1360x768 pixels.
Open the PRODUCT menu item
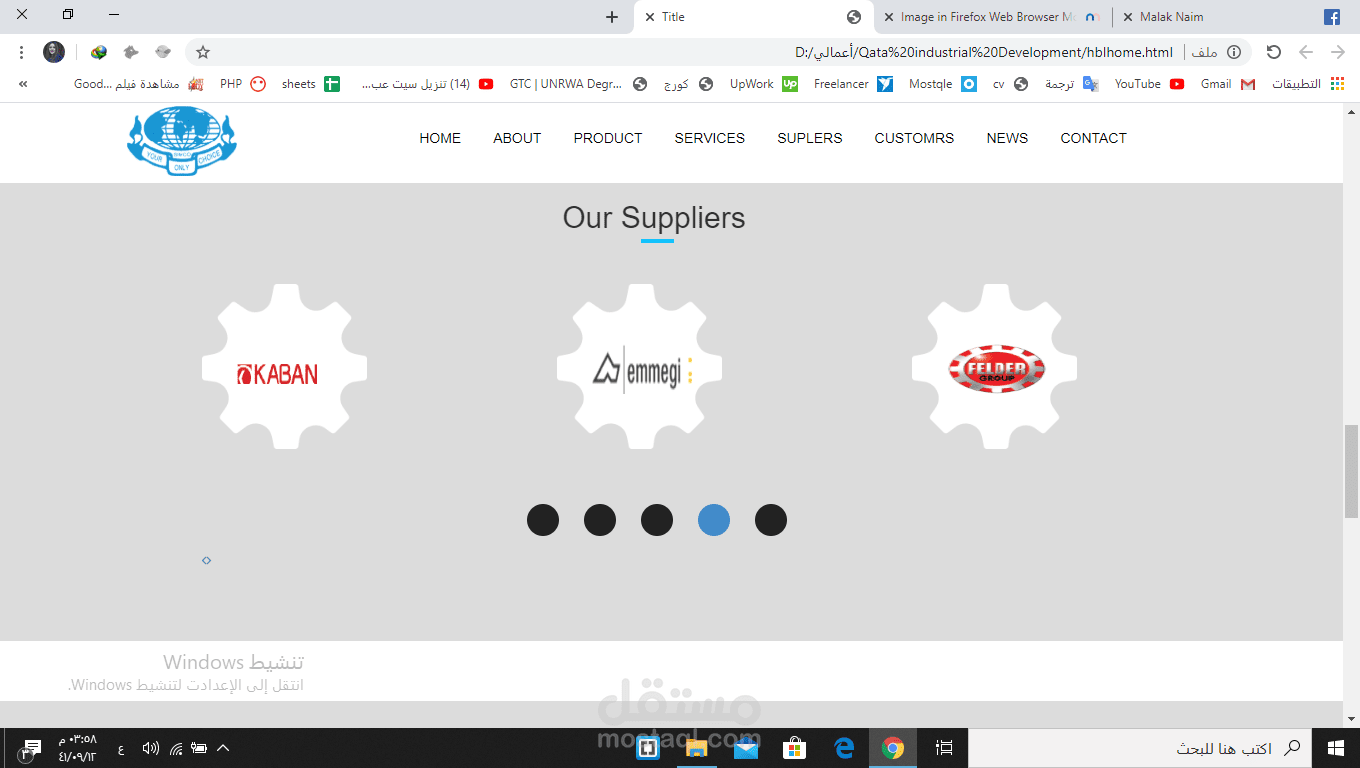click(x=608, y=138)
